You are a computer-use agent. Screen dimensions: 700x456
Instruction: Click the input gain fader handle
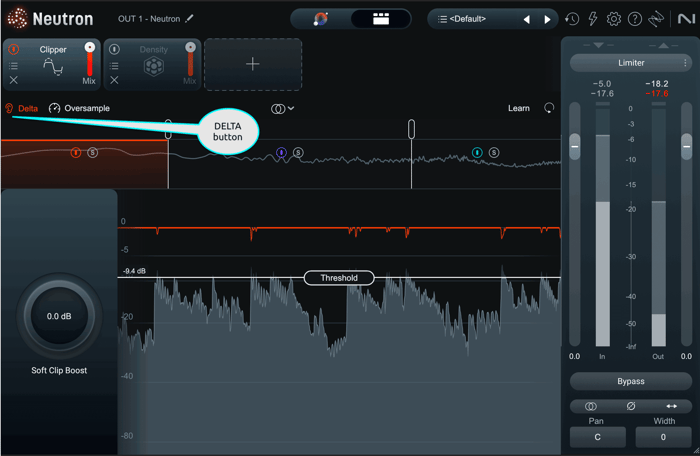pos(575,146)
